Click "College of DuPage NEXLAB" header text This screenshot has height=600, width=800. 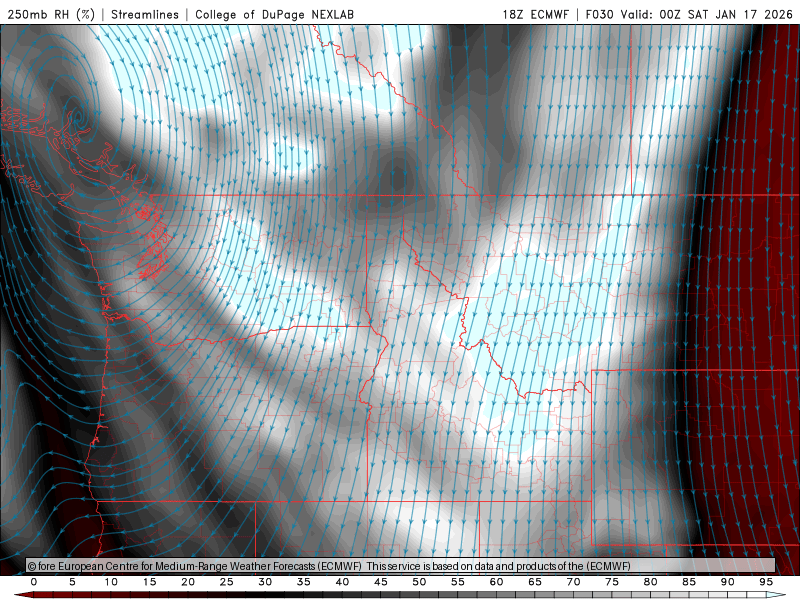(x=274, y=14)
